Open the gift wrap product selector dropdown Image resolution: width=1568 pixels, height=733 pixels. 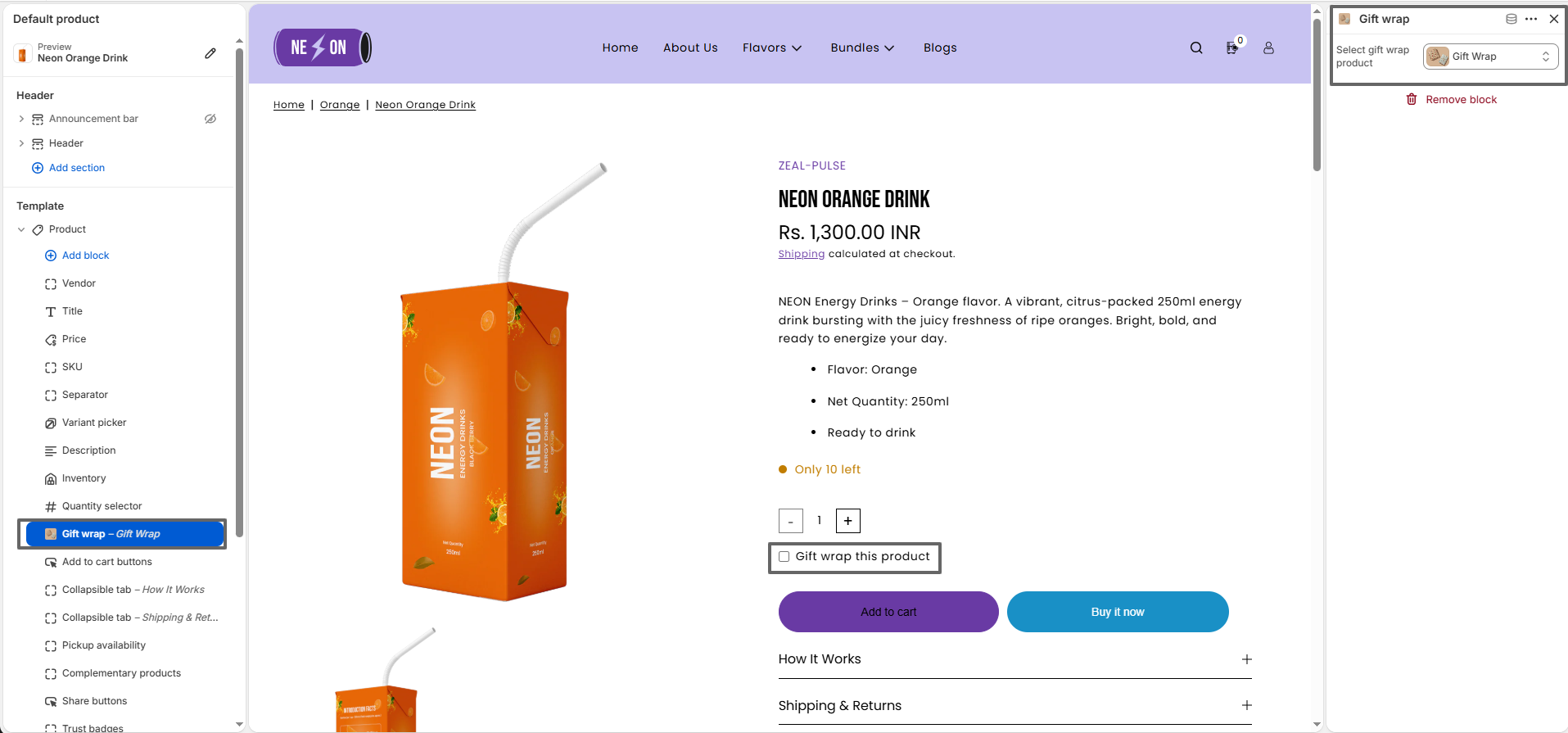click(1490, 57)
